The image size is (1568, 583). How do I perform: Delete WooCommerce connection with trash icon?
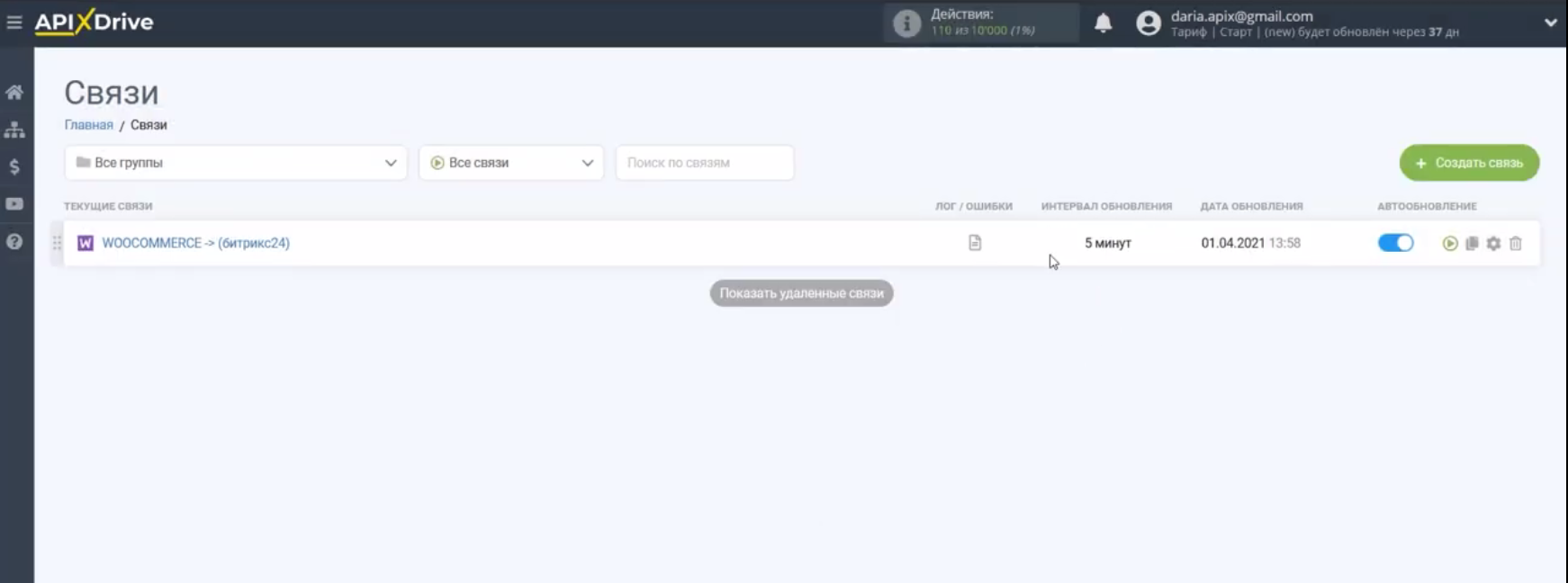coord(1516,243)
